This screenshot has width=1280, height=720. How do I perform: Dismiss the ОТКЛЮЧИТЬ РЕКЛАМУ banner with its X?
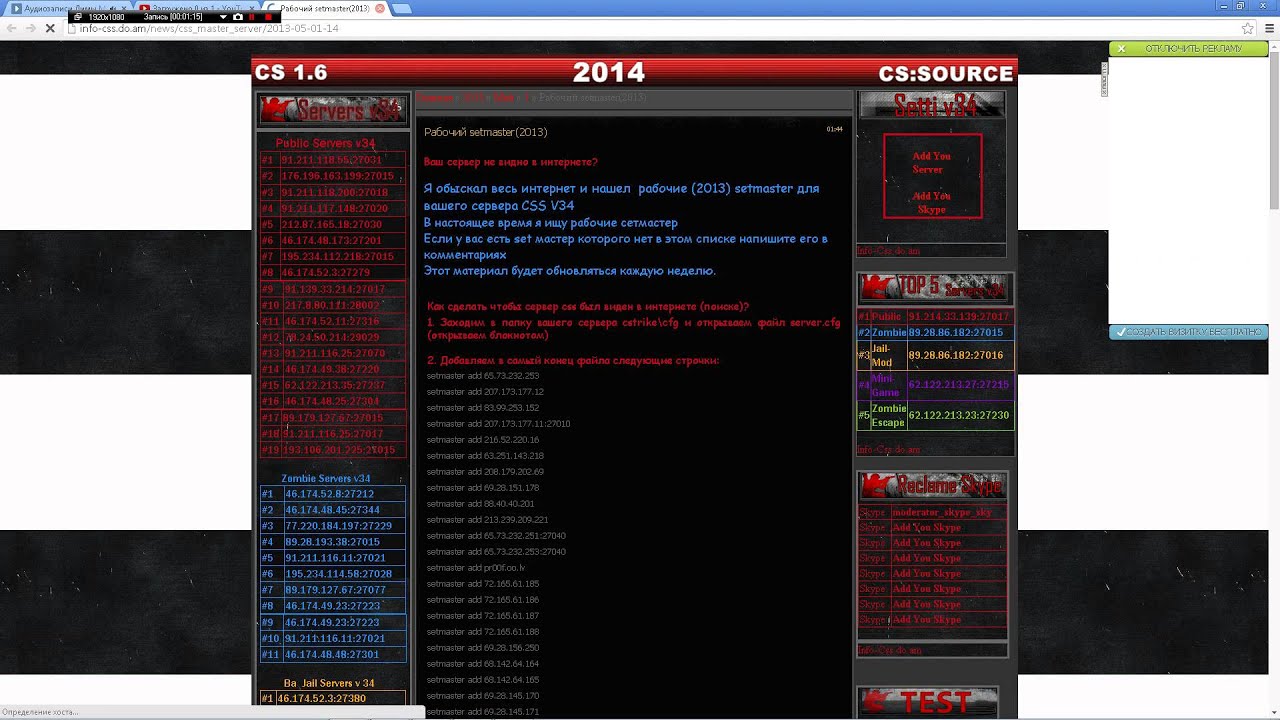pyautogui.click(x=1121, y=49)
